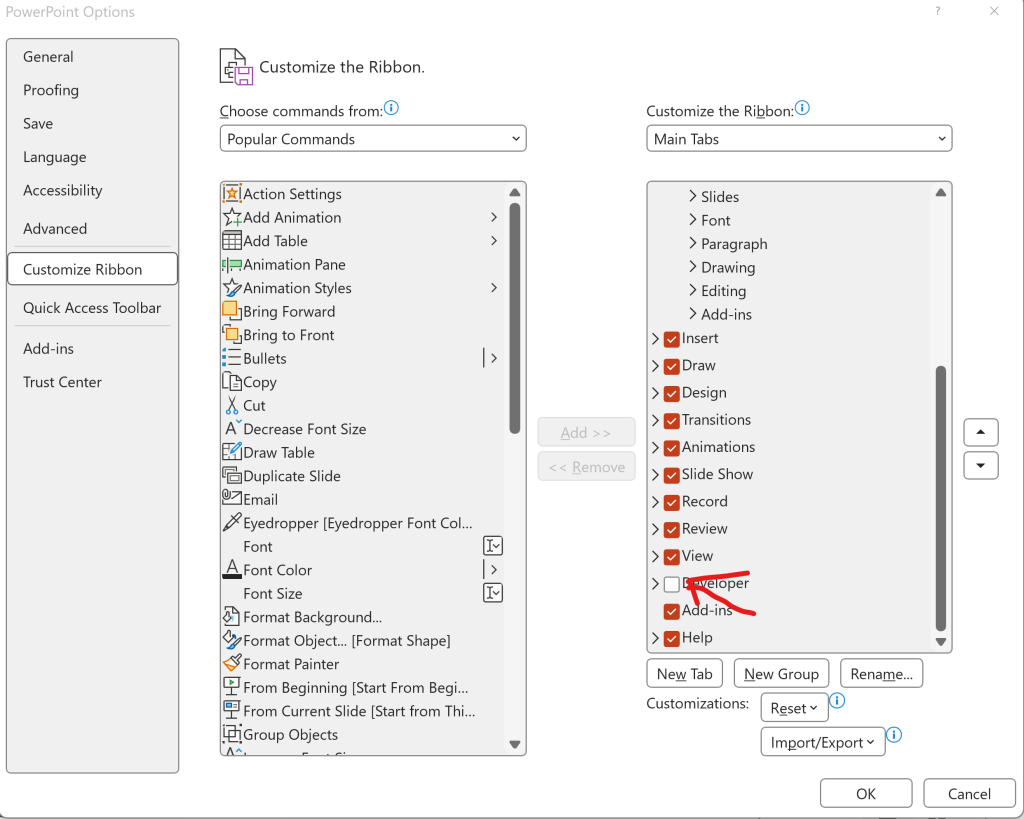Open the Main Tabs dropdown
This screenshot has width=1024, height=819.
pyautogui.click(x=798, y=138)
